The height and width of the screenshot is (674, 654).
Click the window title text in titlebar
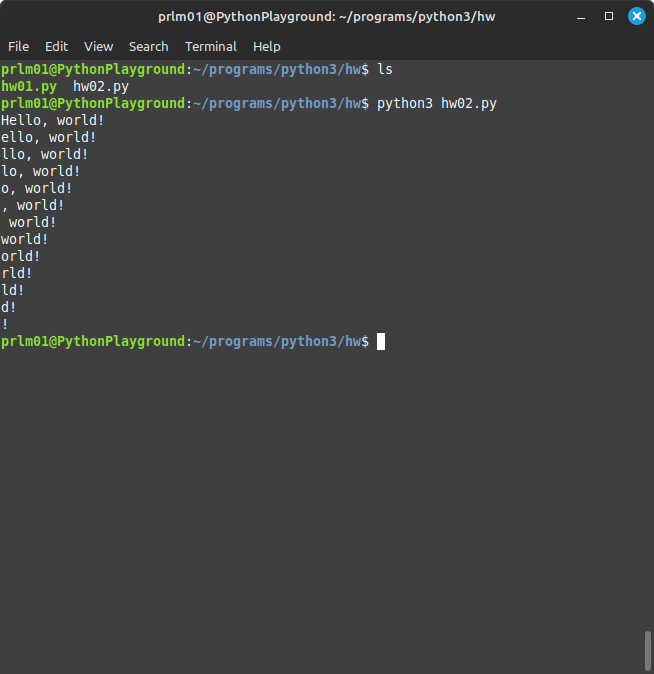327,17
